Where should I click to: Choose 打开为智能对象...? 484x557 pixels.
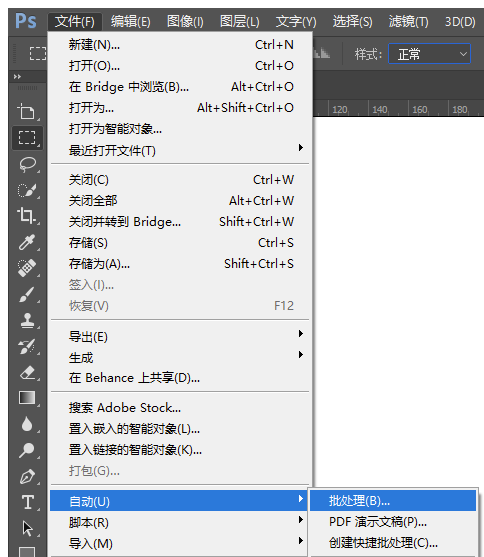click(x=181, y=129)
